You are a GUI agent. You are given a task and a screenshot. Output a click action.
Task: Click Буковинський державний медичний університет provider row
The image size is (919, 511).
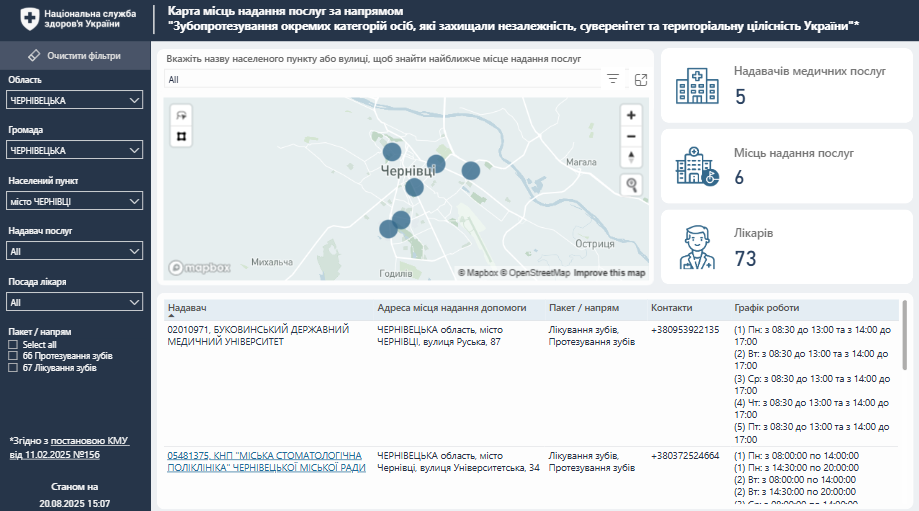(x=258, y=335)
